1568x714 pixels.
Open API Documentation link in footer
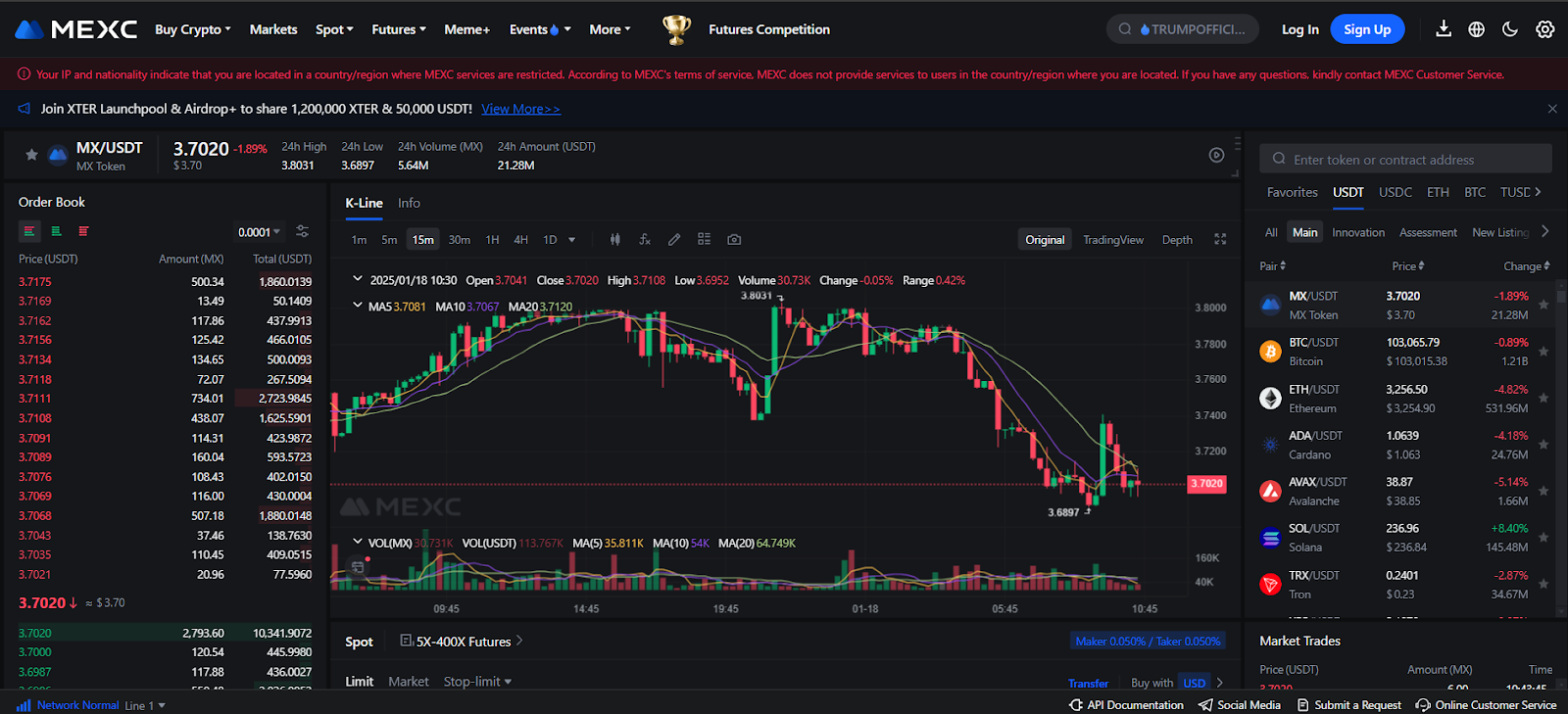(1127, 705)
